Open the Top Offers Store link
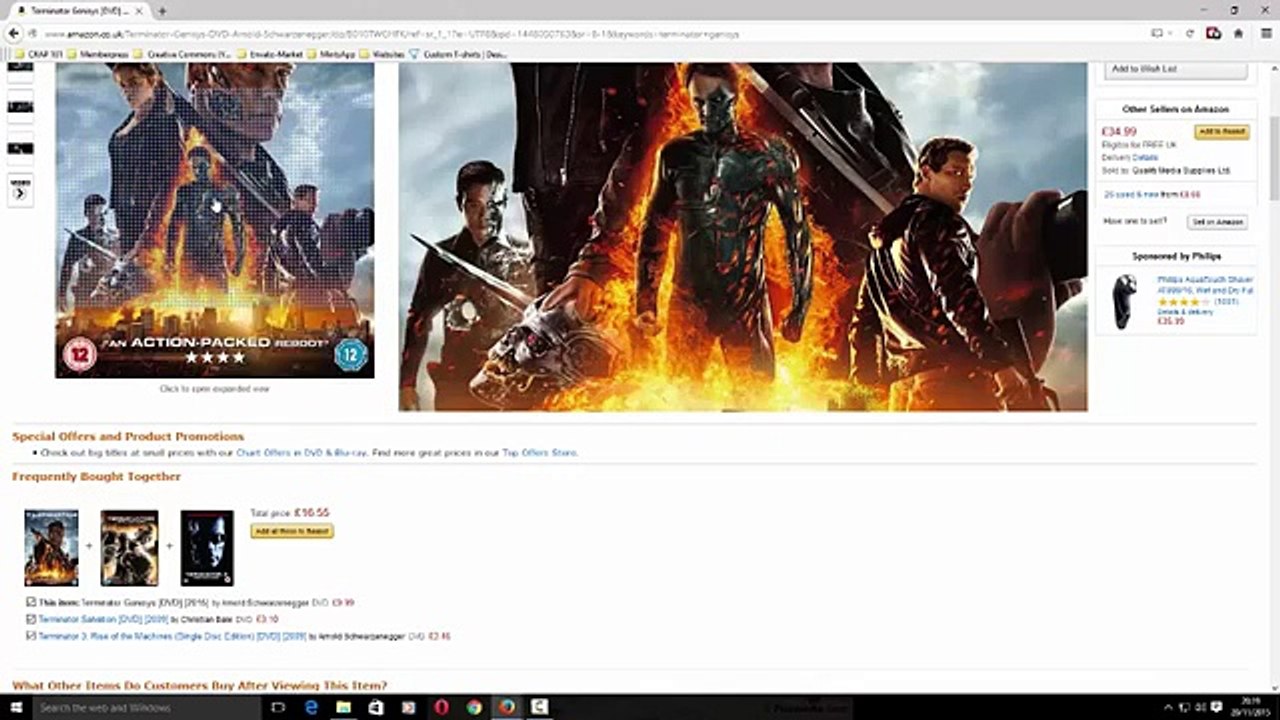Image resolution: width=1280 pixels, height=720 pixels. [x=539, y=453]
